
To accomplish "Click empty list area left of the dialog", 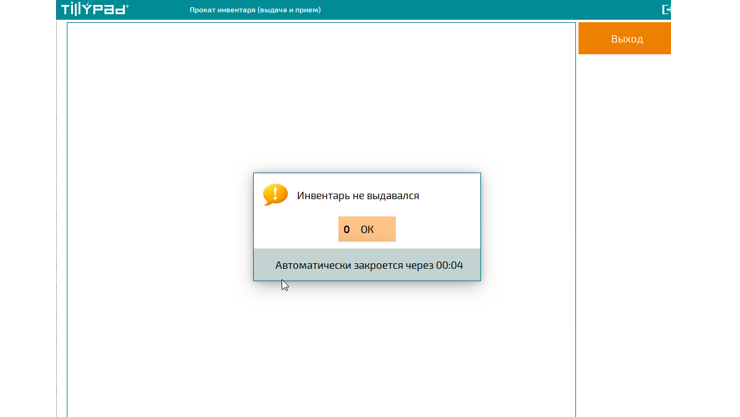I will pyautogui.click(x=160, y=225).
